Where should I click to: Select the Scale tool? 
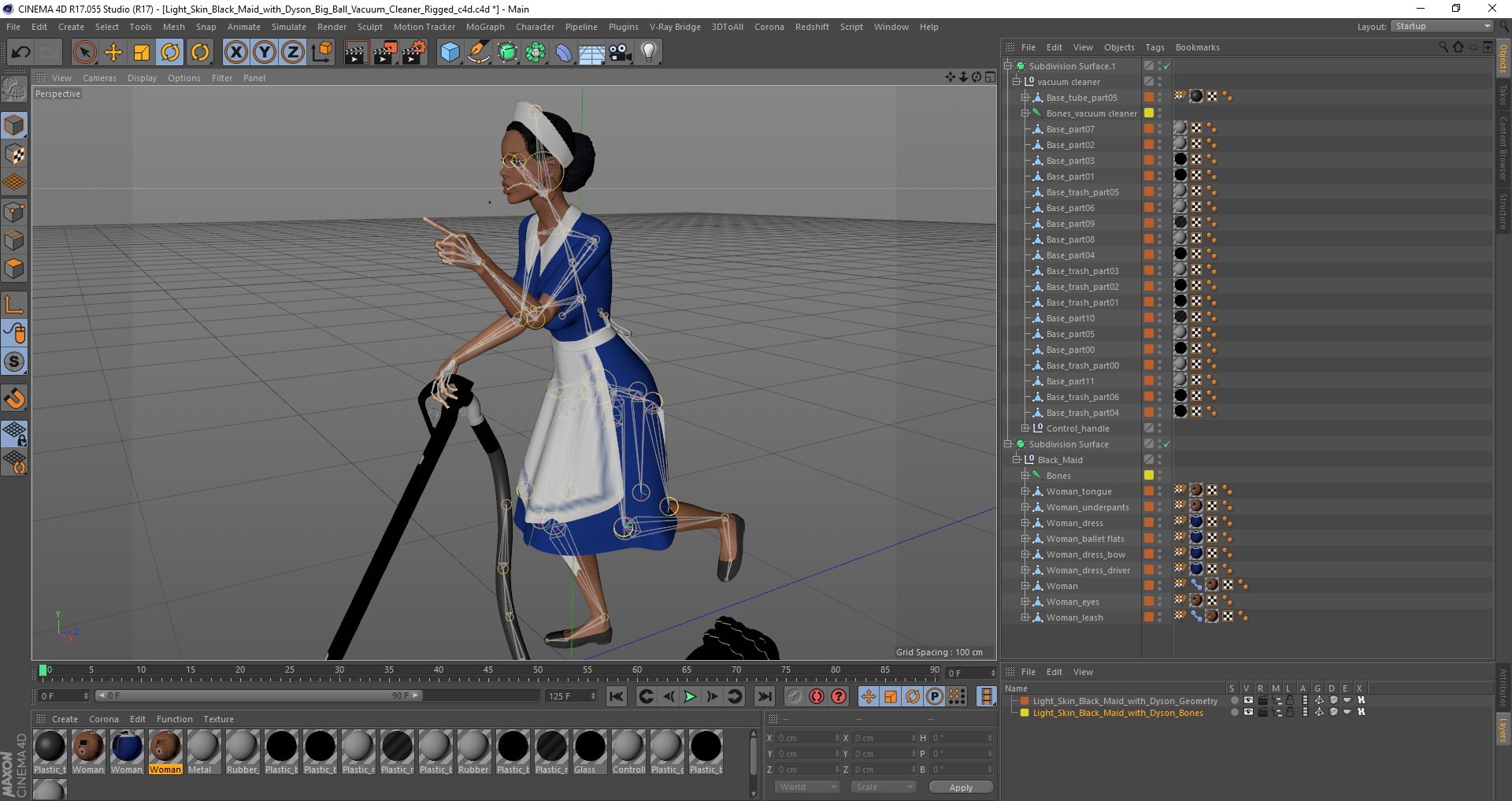(x=142, y=53)
